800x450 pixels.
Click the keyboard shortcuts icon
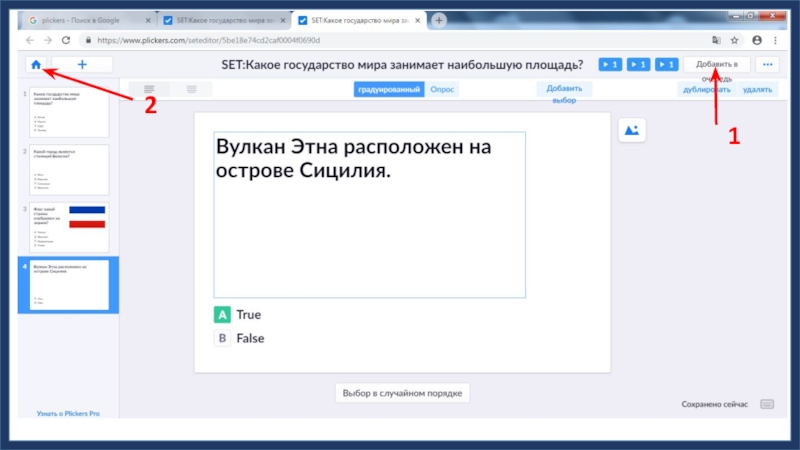(767, 404)
